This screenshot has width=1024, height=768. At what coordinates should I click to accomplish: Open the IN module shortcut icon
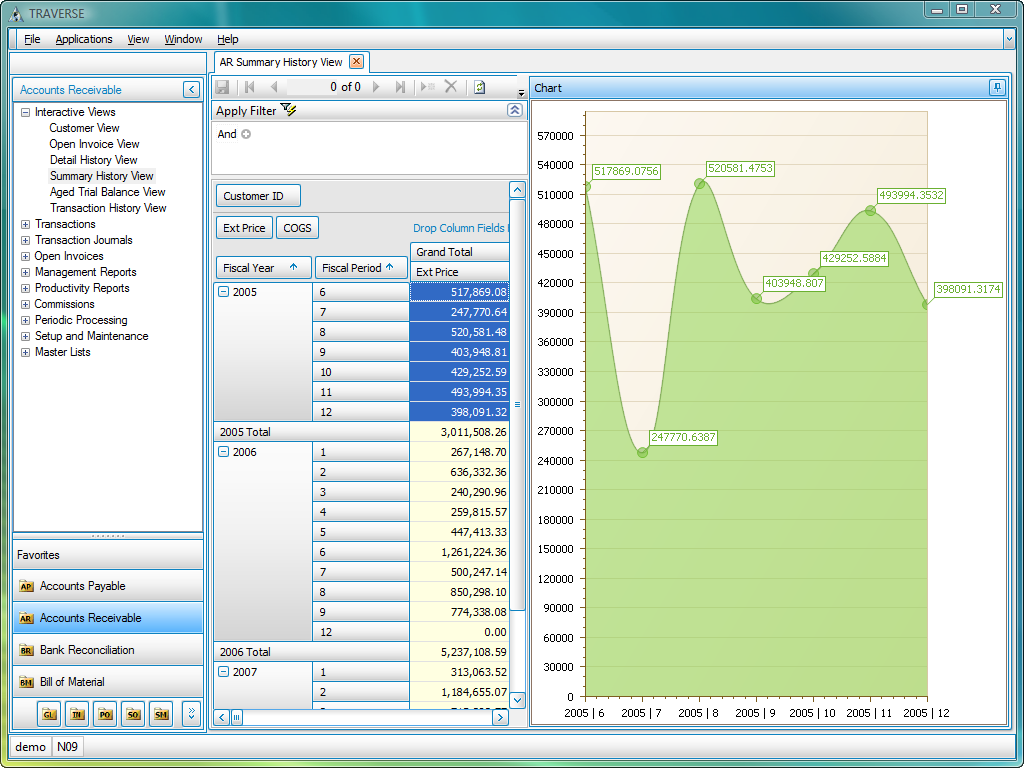click(77, 714)
